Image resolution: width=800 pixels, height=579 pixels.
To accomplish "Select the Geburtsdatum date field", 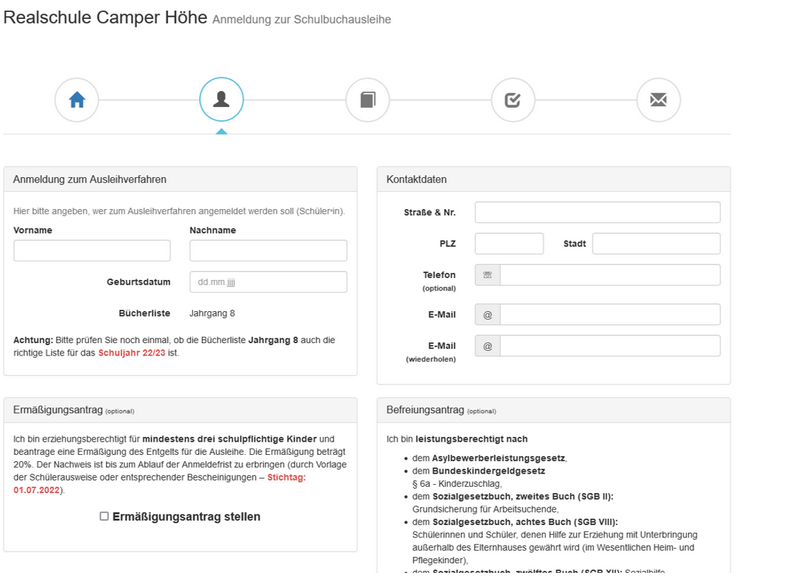I will [268, 282].
